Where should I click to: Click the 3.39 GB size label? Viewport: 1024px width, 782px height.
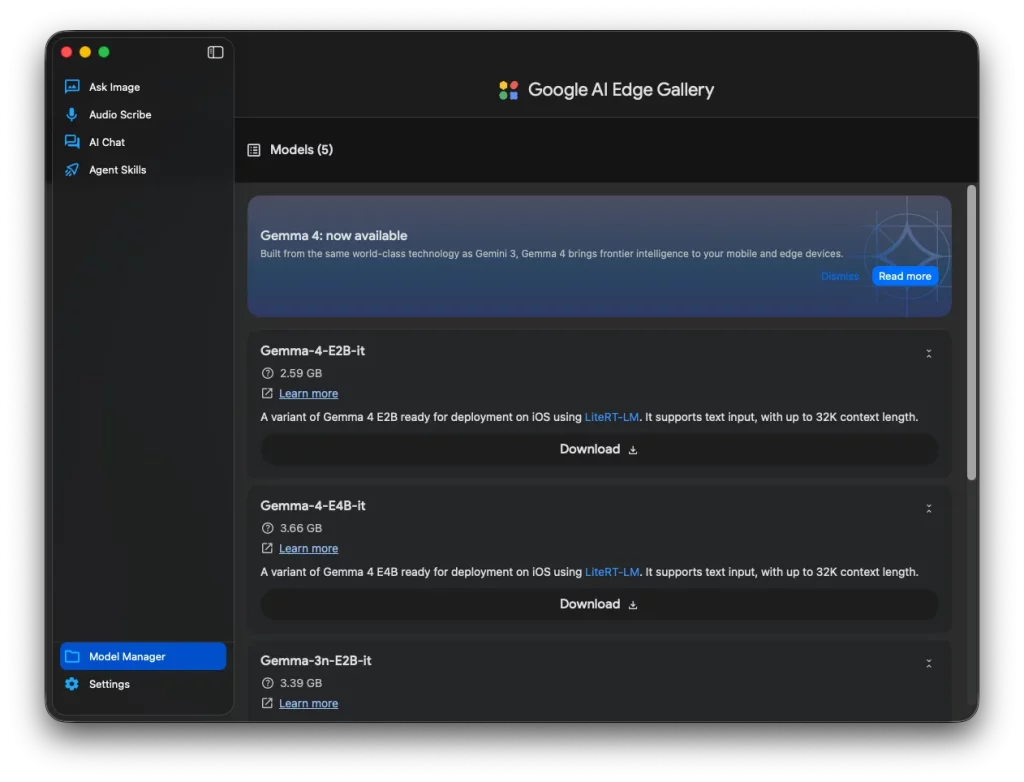(301, 683)
